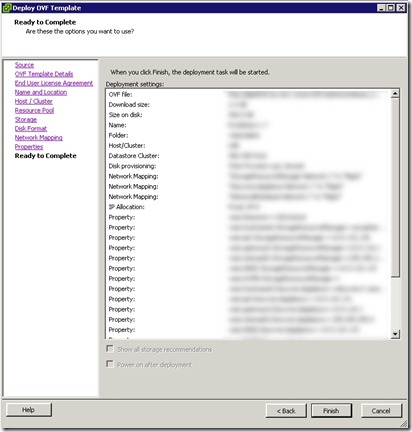
Task: Jump to Name and Location step
Action: coord(41,92)
